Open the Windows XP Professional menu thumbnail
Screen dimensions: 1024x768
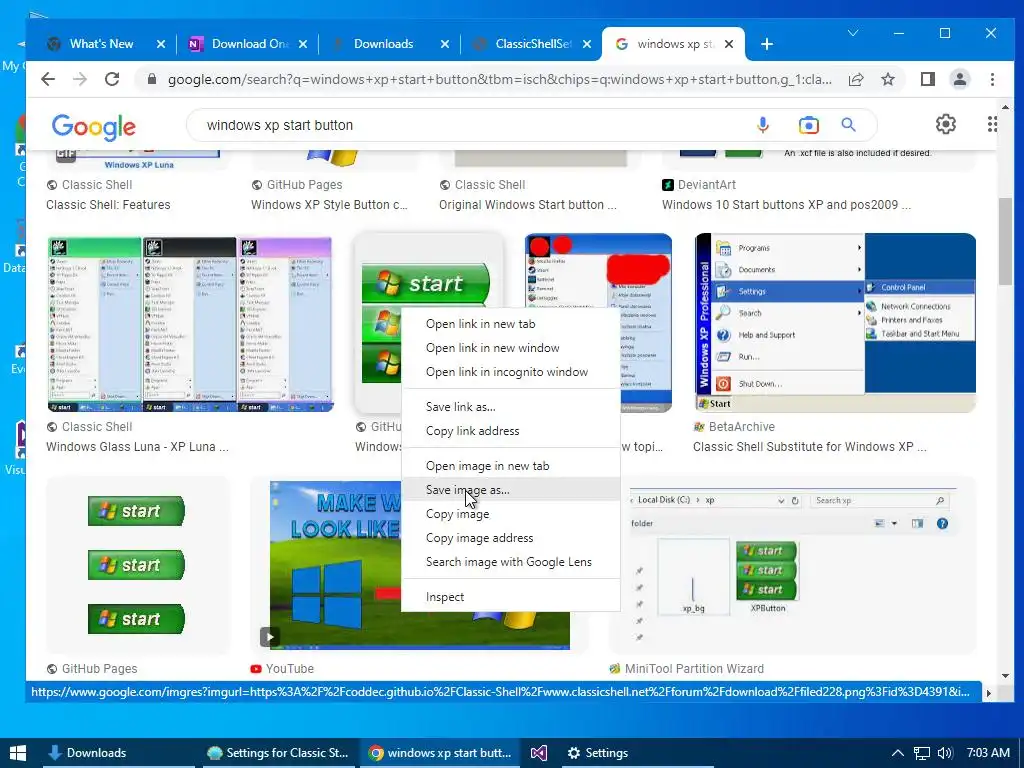(x=835, y=323)
